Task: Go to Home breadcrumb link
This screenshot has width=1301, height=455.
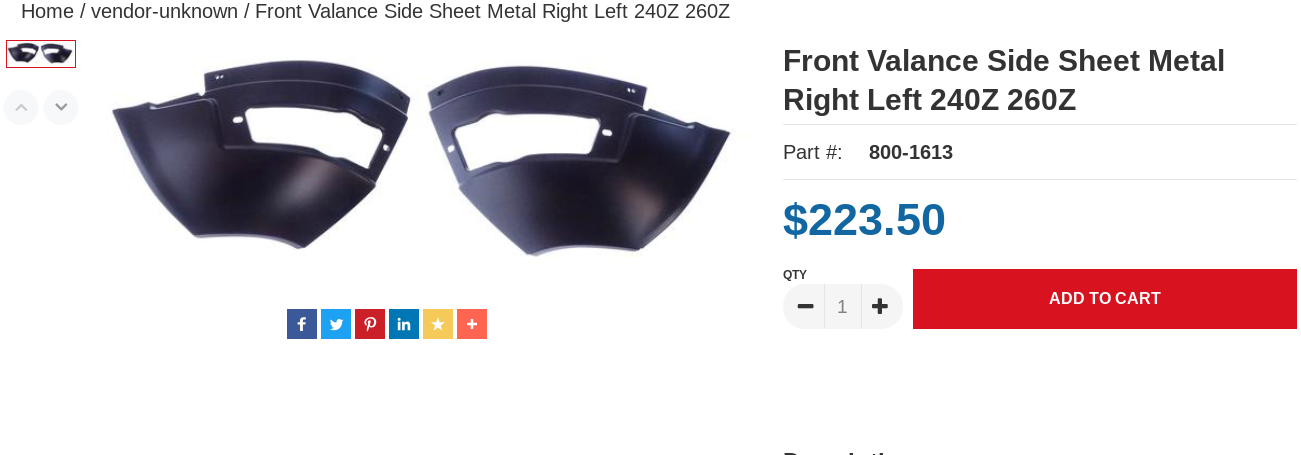Action: tap(47, 12)
